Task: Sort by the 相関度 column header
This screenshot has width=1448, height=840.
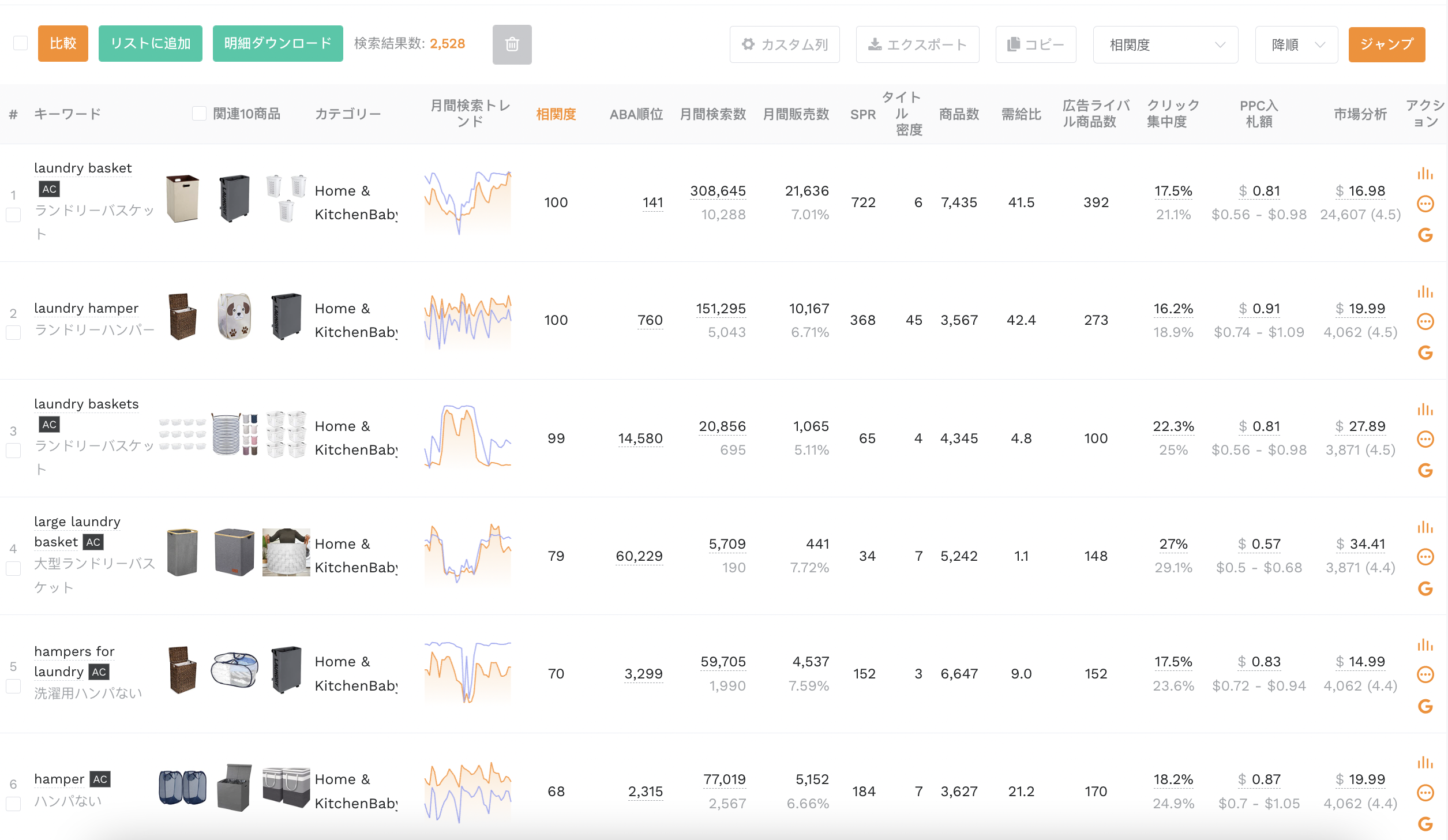Action: [x=556, y=114]
